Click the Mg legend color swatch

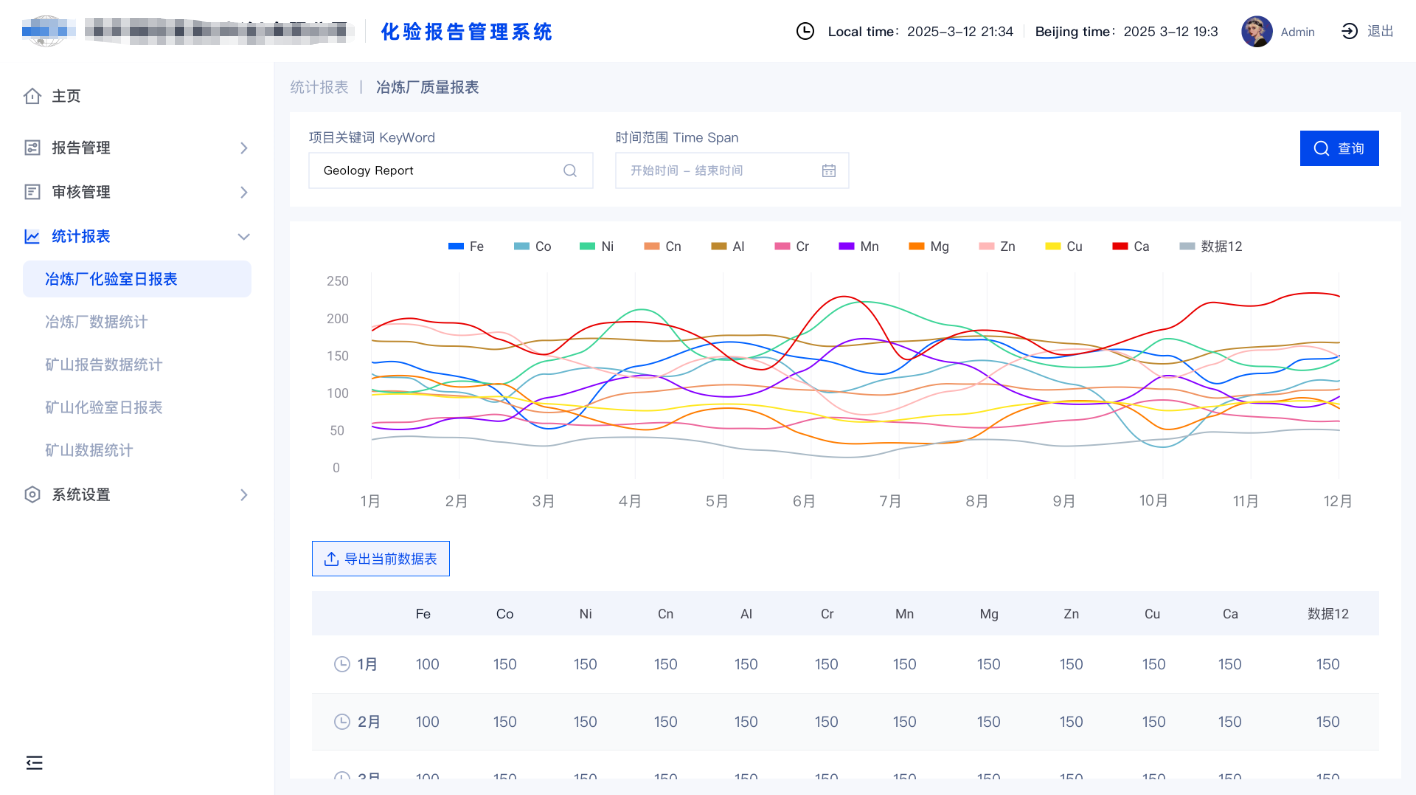click(916, 246)
